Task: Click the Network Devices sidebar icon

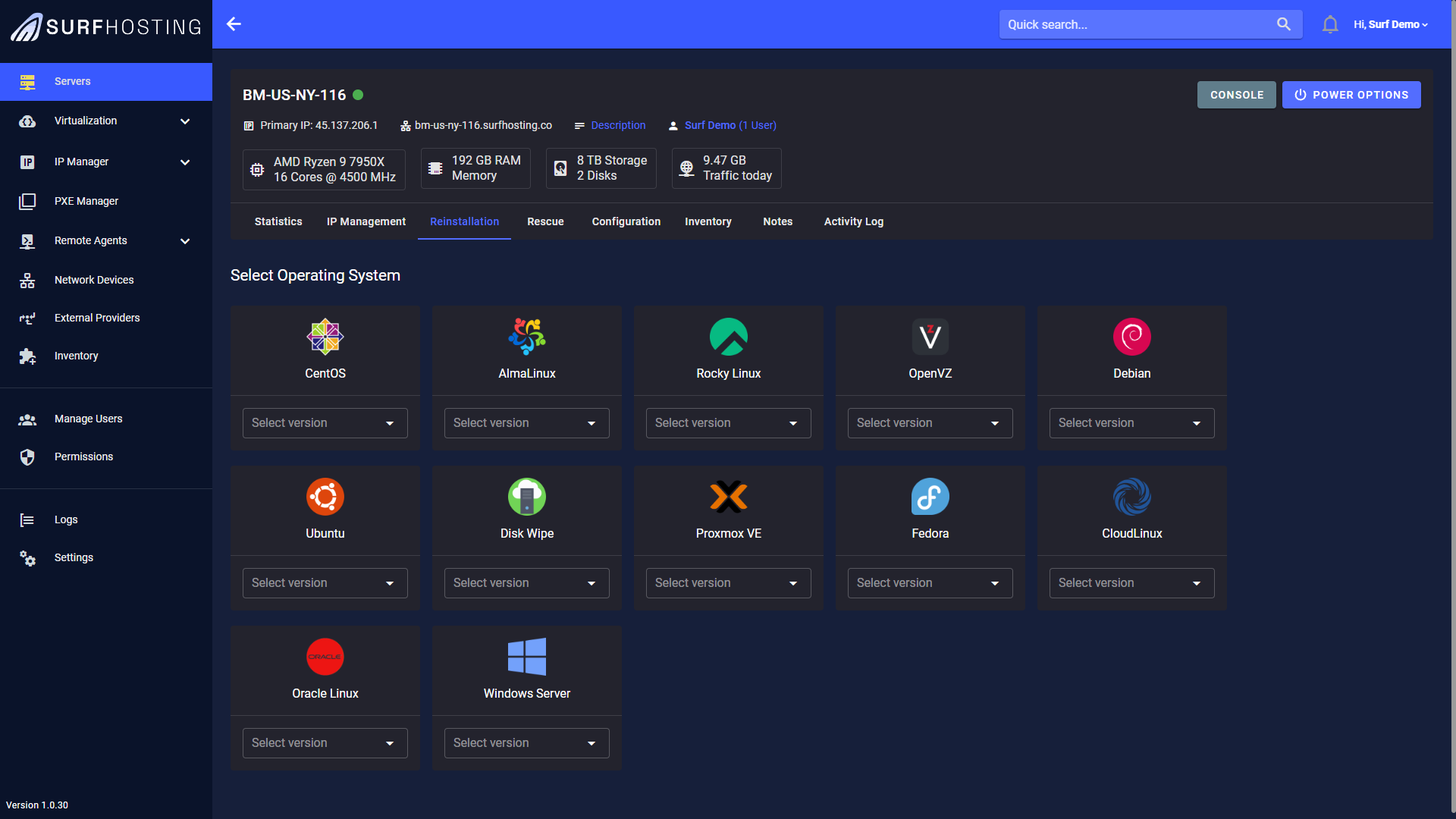Action: (x=27, y=281)
